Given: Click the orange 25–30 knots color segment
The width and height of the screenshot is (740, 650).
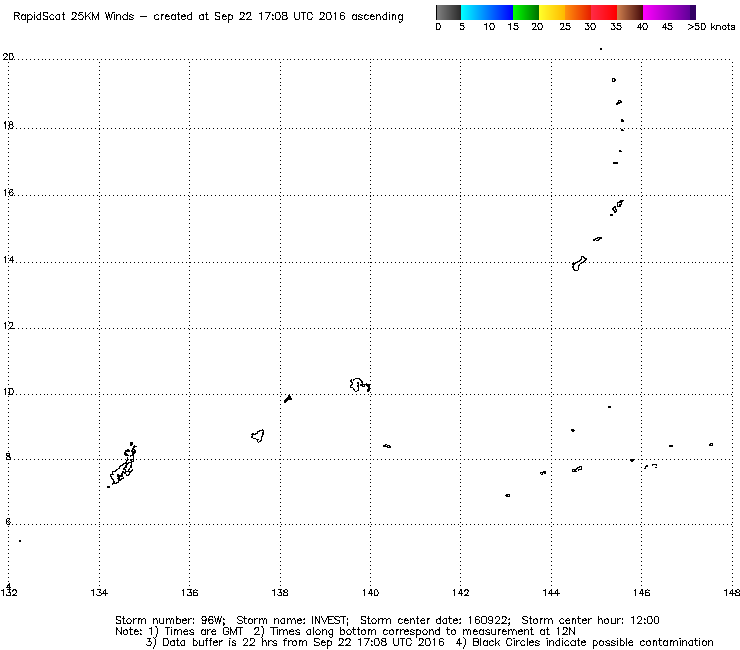Looking at the screenshot, I should 578,12.
